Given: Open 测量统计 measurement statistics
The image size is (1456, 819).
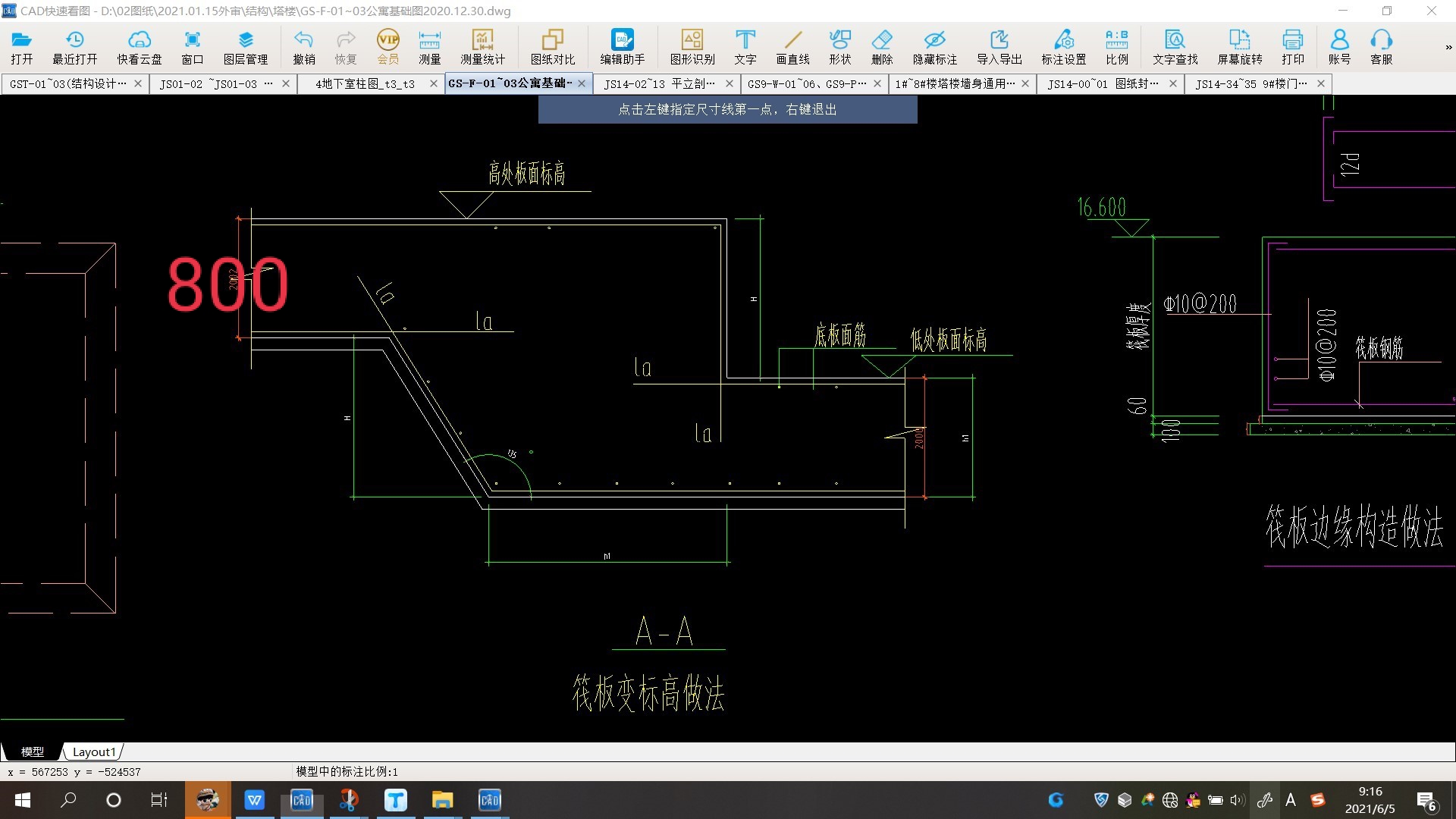Looking at the screenshot, I should (482, 47).
